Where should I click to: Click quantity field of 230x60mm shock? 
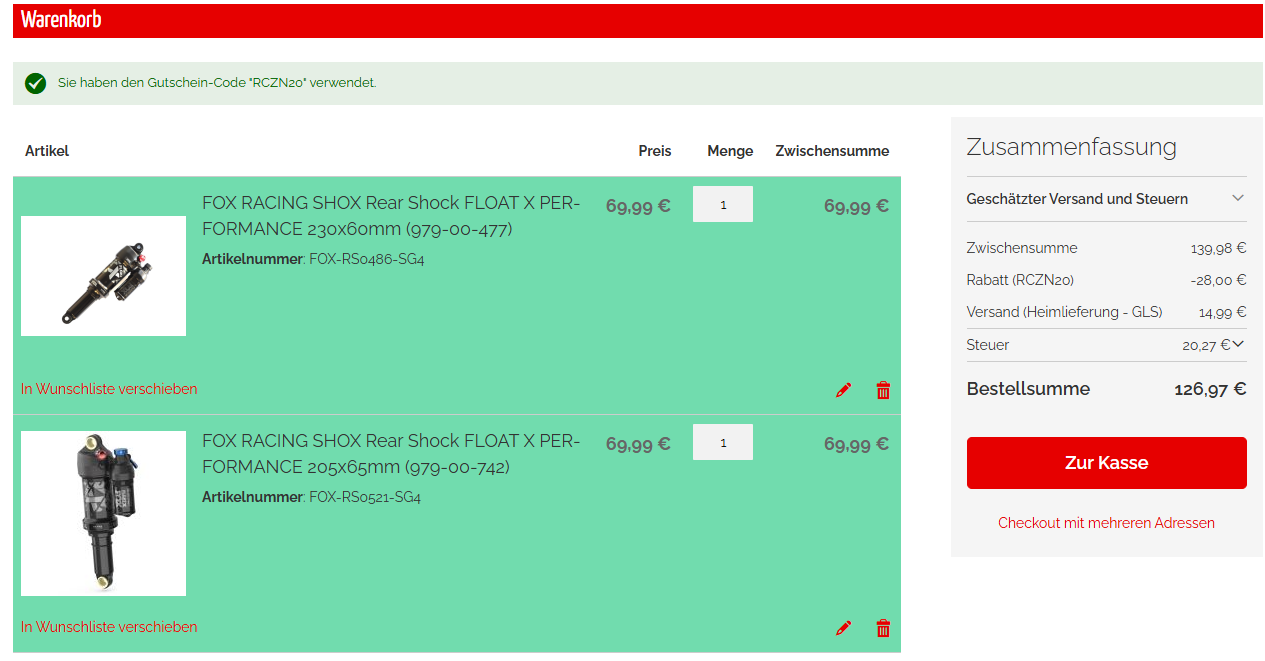(722, 204)
